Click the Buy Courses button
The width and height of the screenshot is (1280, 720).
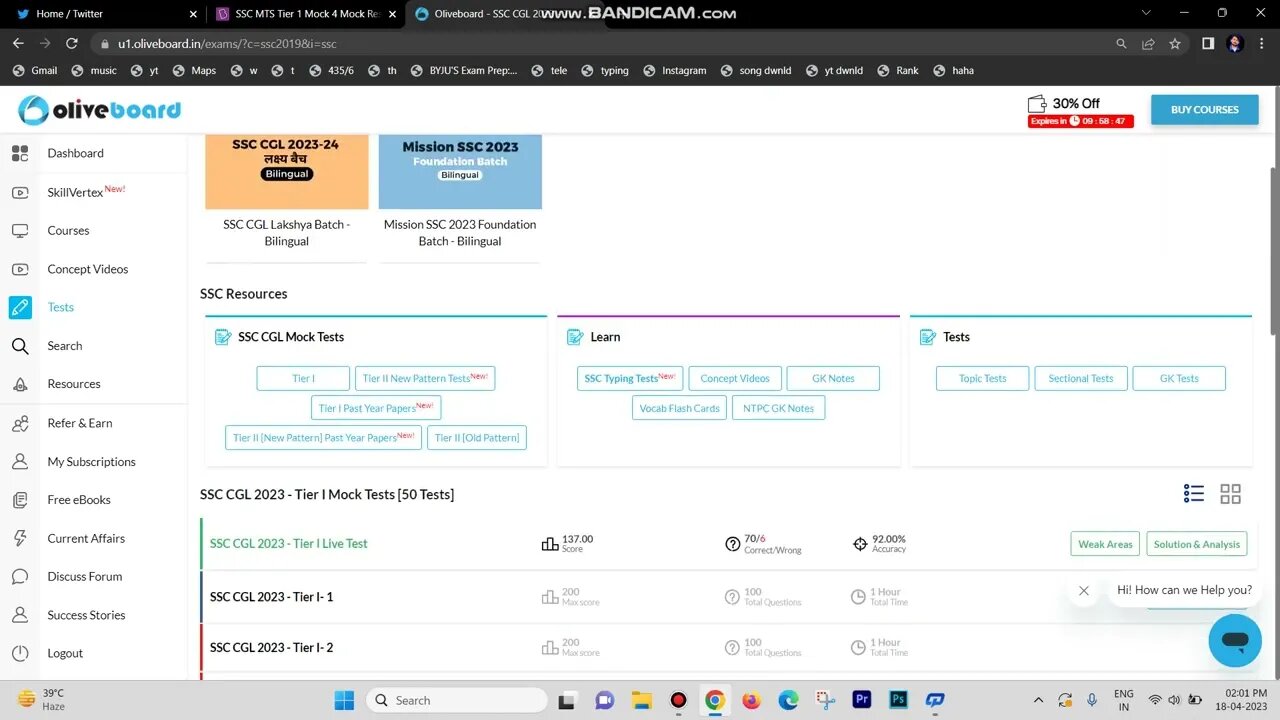pyautogui.click(x=1205, y=110)
